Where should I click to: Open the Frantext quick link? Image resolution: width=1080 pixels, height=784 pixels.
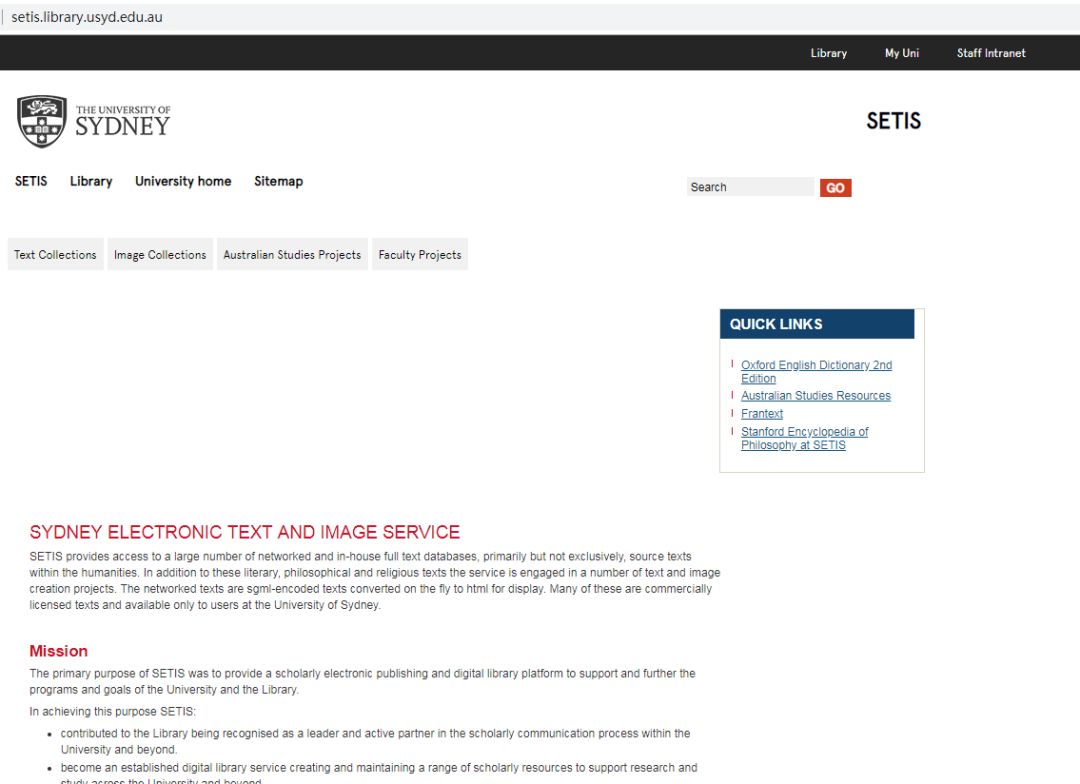[762, 413]
